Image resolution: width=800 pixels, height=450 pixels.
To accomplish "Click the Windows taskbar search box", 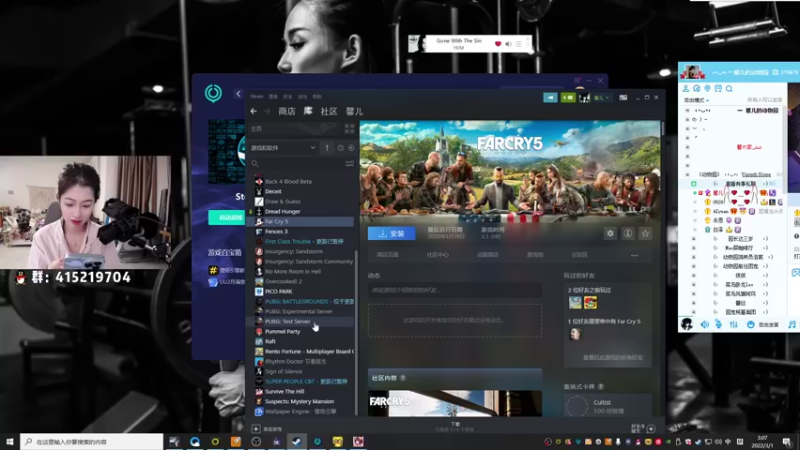I will click(92, 441).
